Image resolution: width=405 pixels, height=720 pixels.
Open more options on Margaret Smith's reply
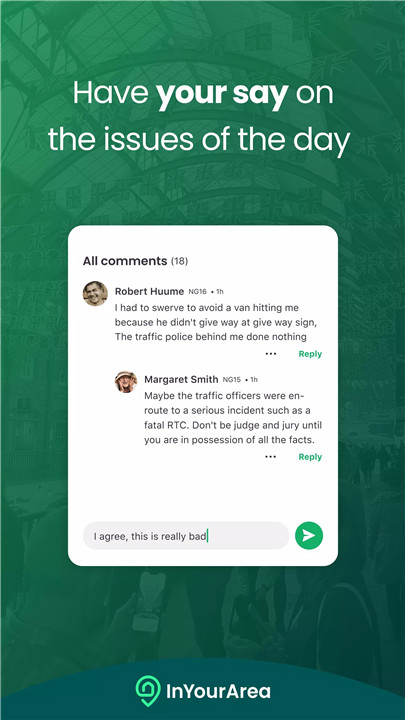[x=271, y=456]
